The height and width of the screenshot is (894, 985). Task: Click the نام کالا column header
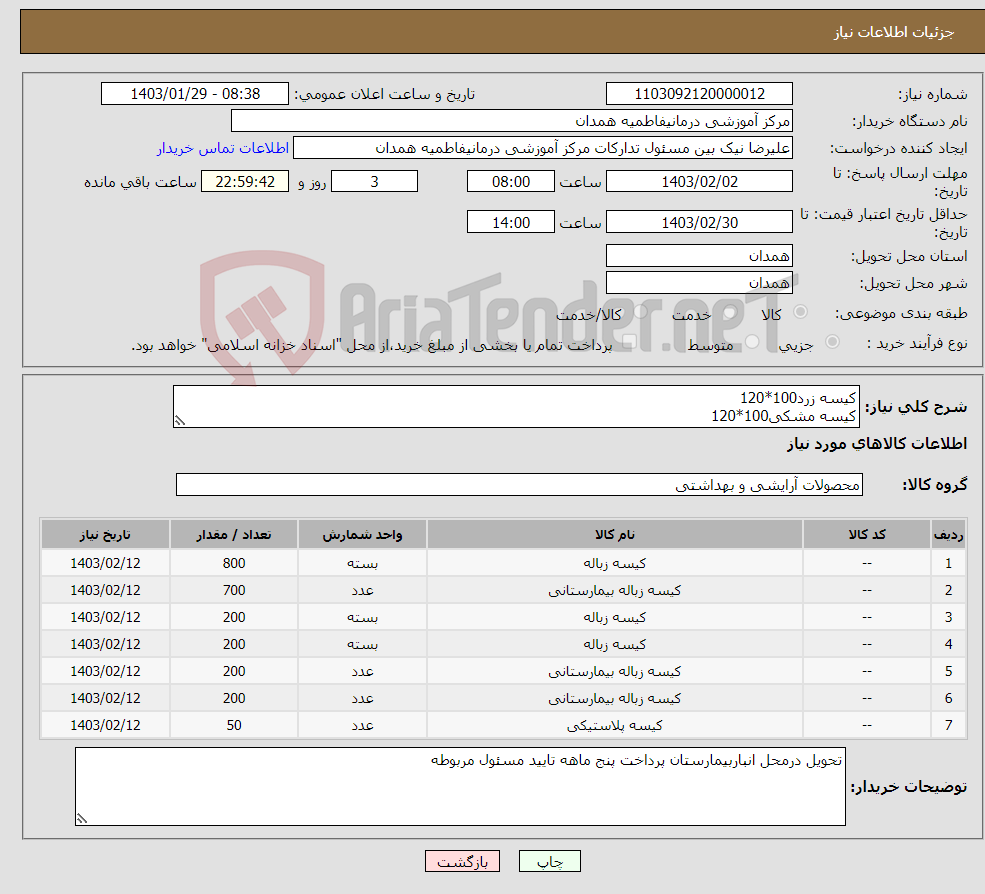point(615,535)
